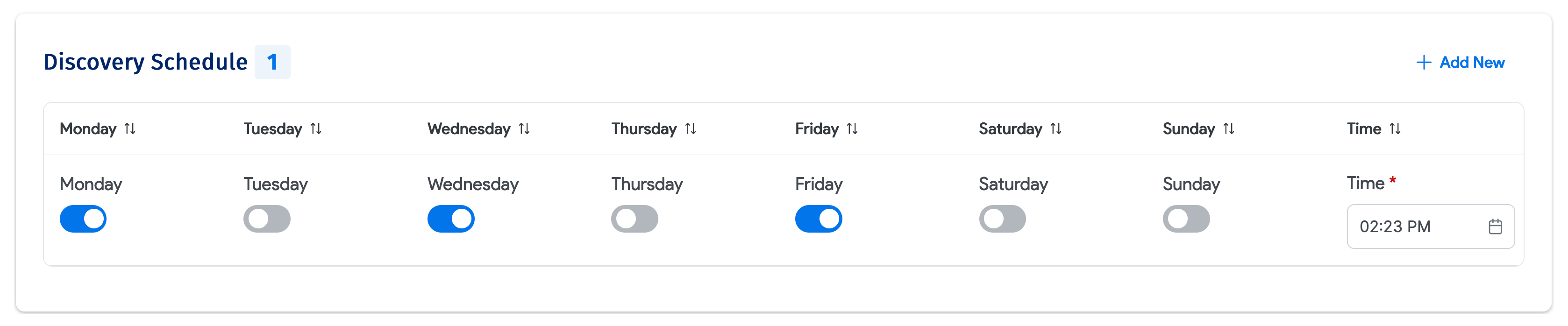This screenshot has width=1568, height=326.
Task: Turn off the Wednesday toggle
Action: point(450,219)
